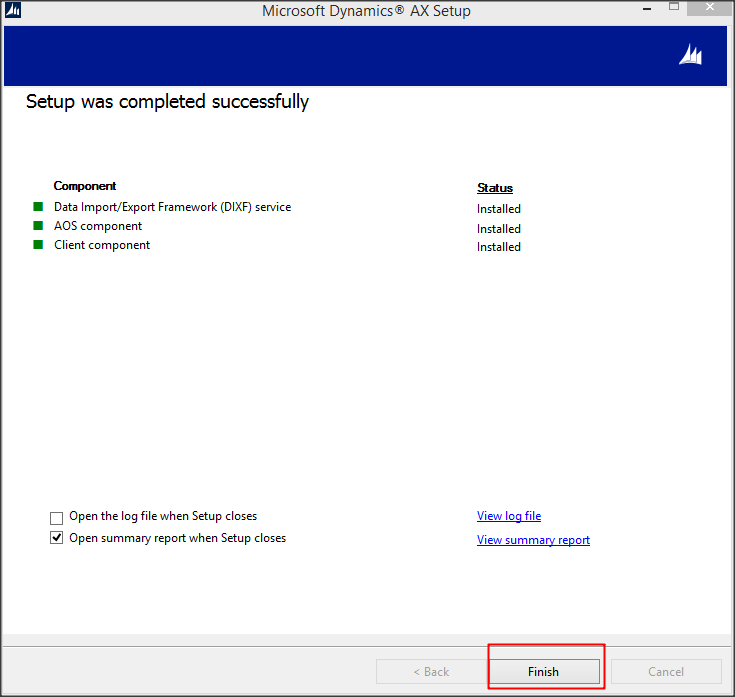Click green status square for Client component
Screen dimensions: 735x697
[38, 244]
